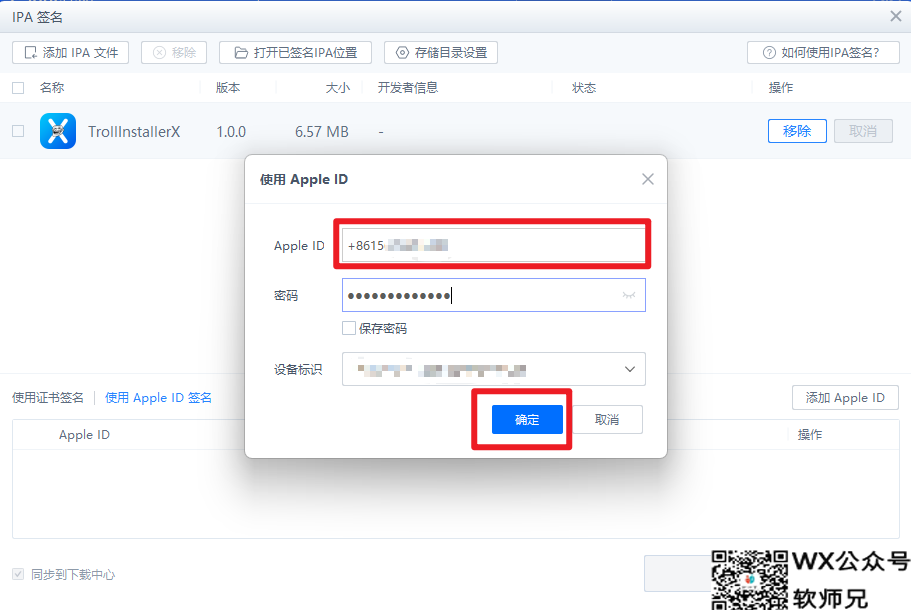The image size is (911, 610).
Task: Click the Apple ID column header in lower table
Action: [84, 435]
